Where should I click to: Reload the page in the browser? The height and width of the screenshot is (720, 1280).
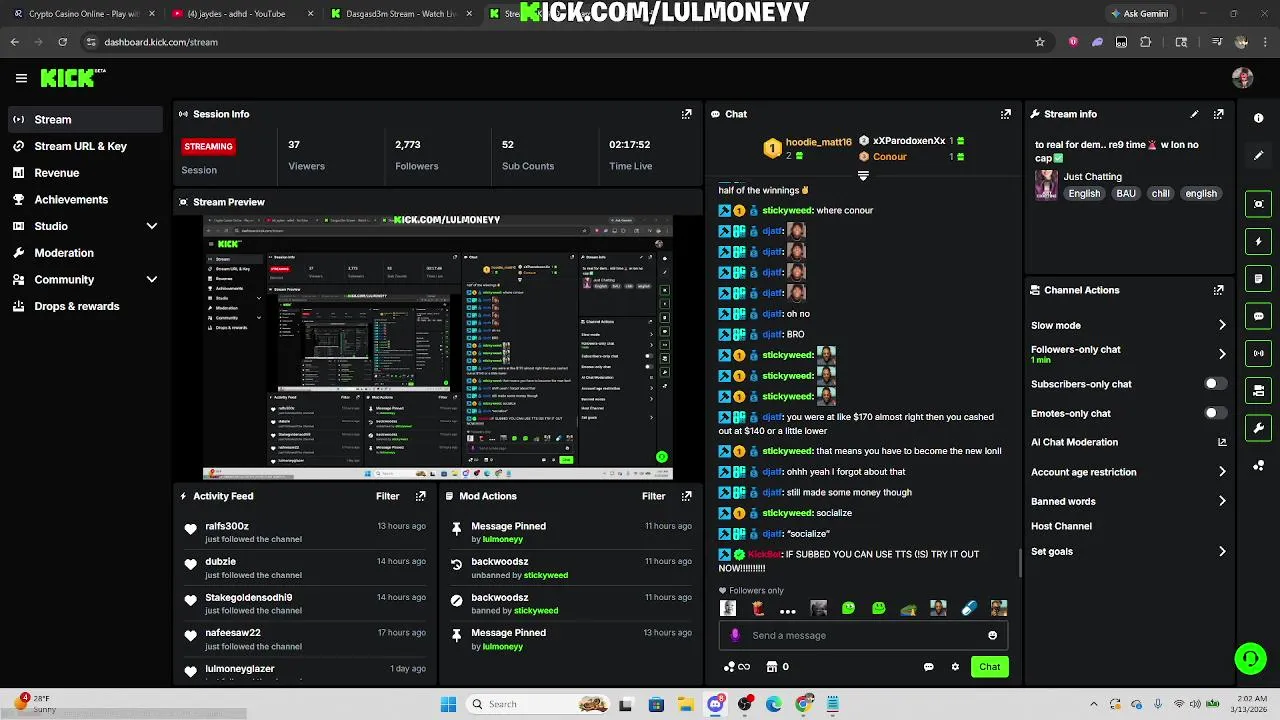point(62,42)
